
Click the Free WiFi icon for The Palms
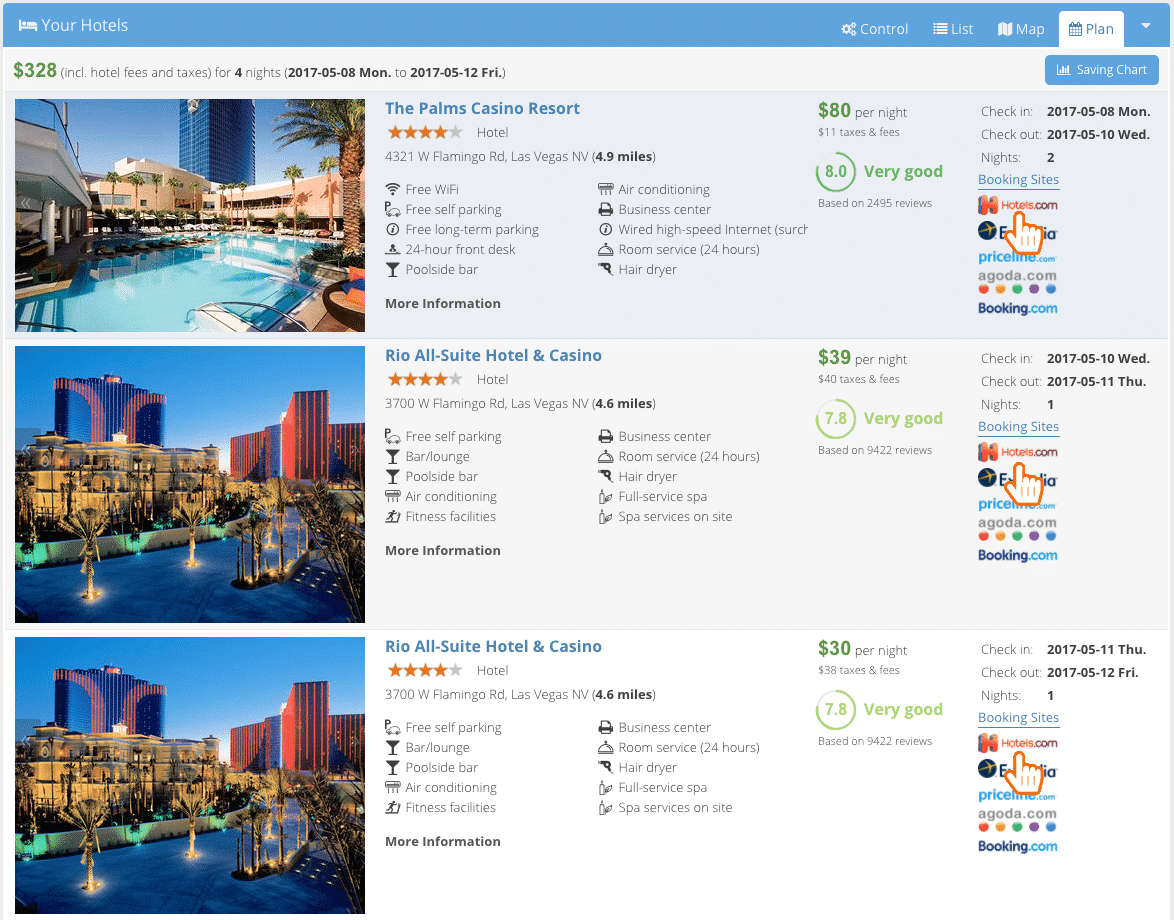(x=392, y=189)
